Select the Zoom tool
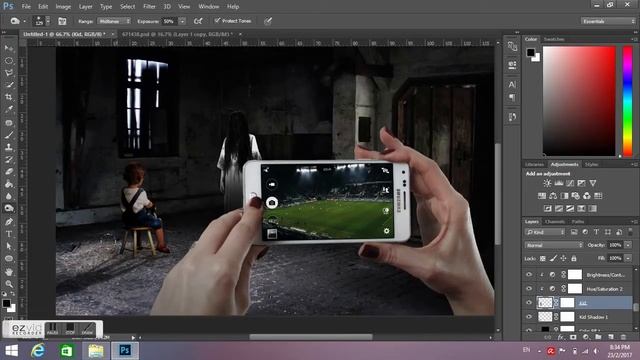Image resolution: width=640 pixels, height=360 pixels. pyautogui.click(x=9, y=284)
